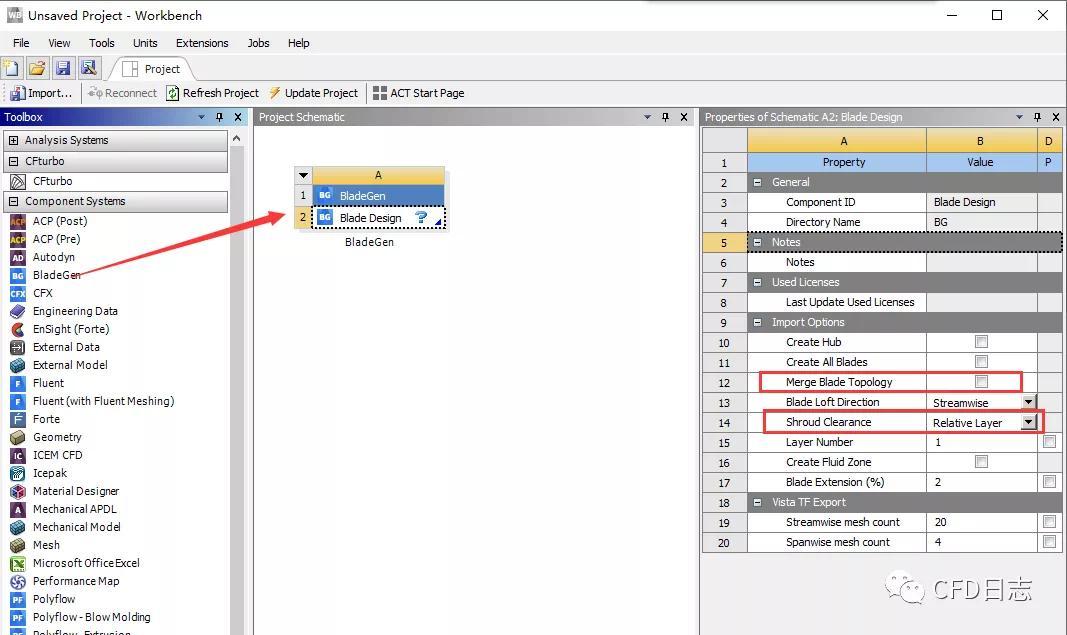This screenshot has height=635, width=1067.
Task: Toggle the Create Fluid Zone checkbox
Action: point(981,462)
